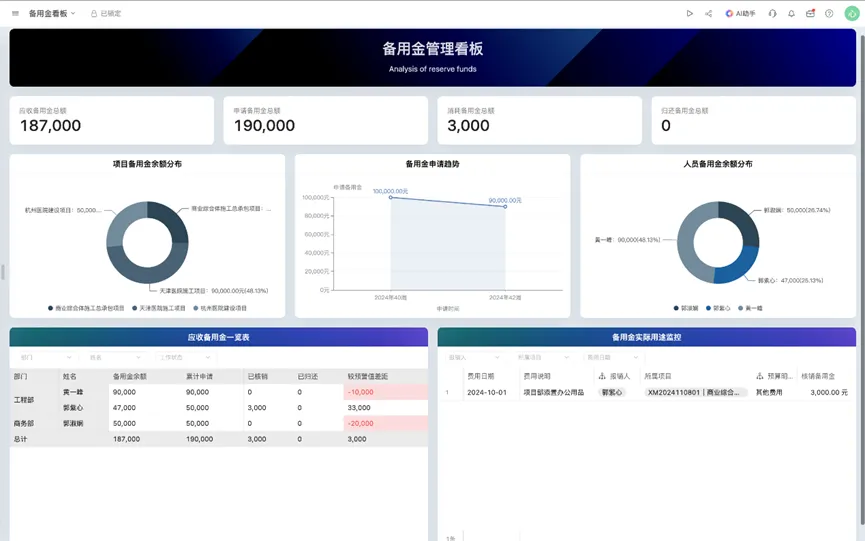
Task: Click the 总计 total row label
Action: coord(20,439)
